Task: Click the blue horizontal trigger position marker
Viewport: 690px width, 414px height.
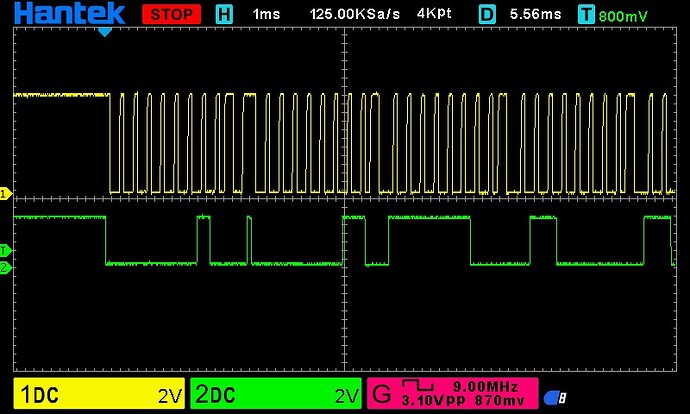Action: 105,32
